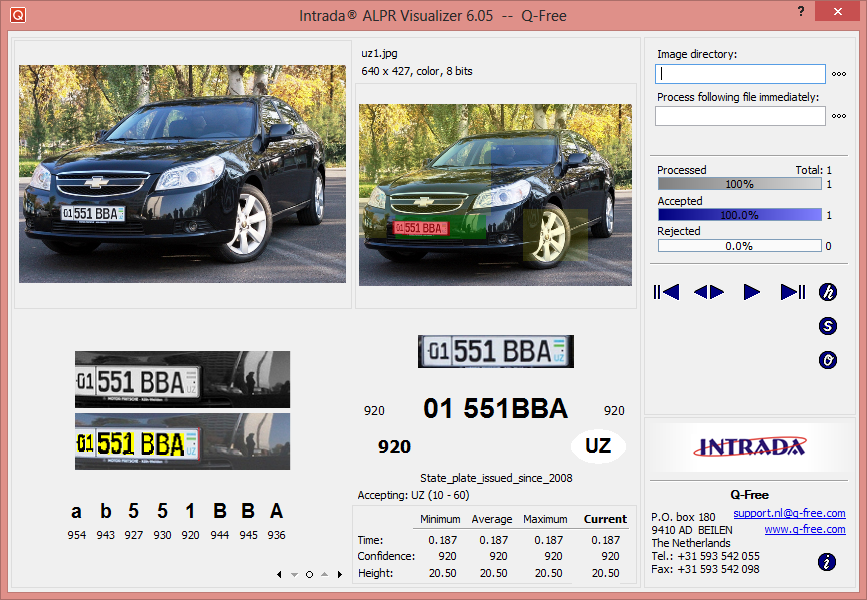
Task: Jump to first image with skip-back button
Action: pyautogui.click(x=666, y=292)
